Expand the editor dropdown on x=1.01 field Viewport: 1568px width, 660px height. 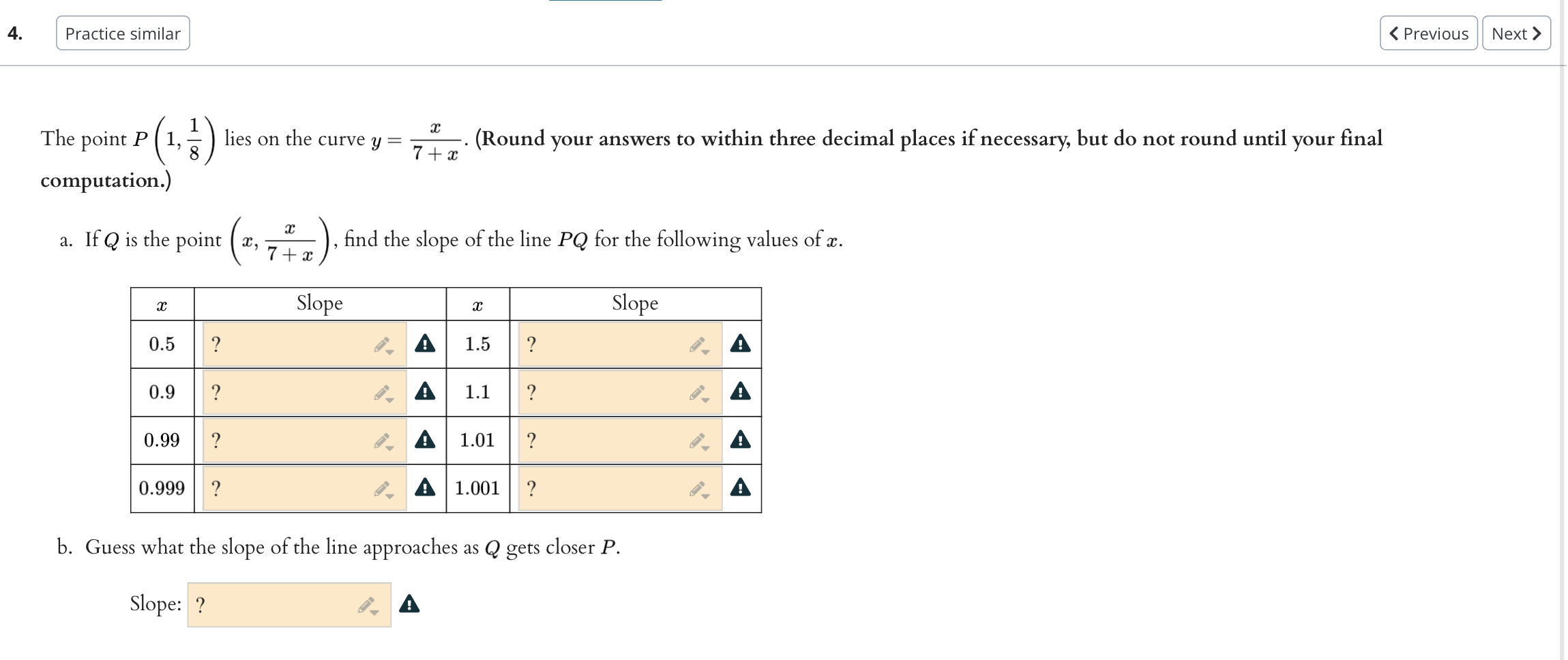pos(704,447)
